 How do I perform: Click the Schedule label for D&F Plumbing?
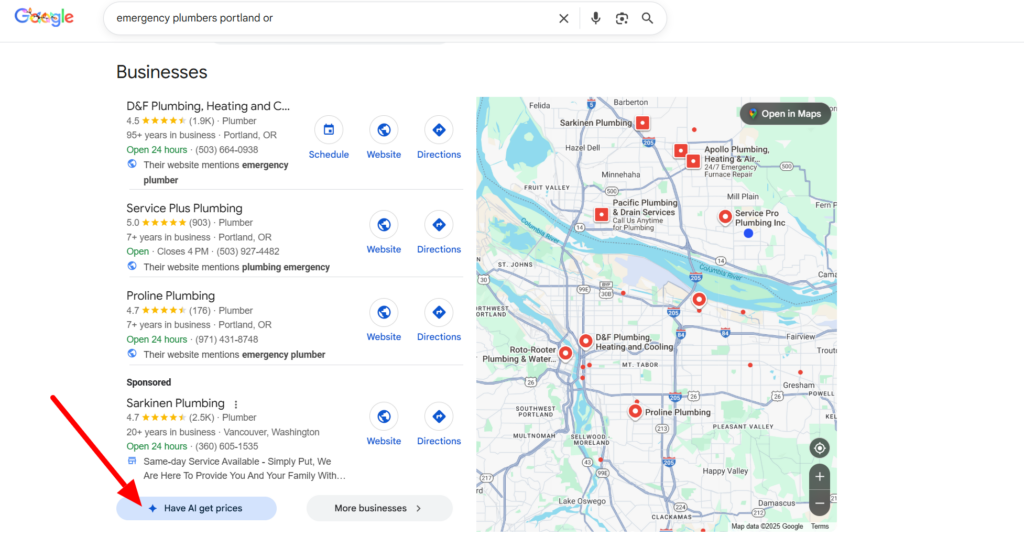(328, 155)
